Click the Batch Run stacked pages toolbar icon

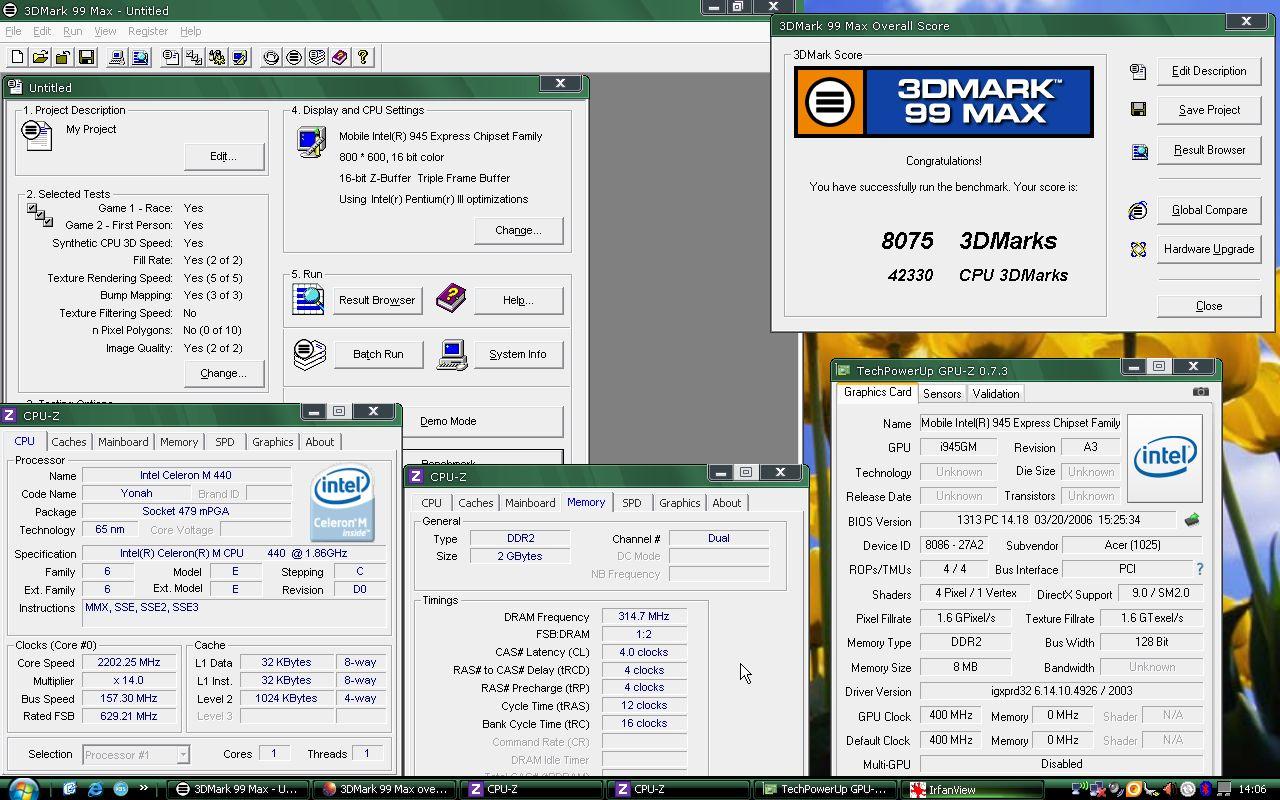coord(317,58)
